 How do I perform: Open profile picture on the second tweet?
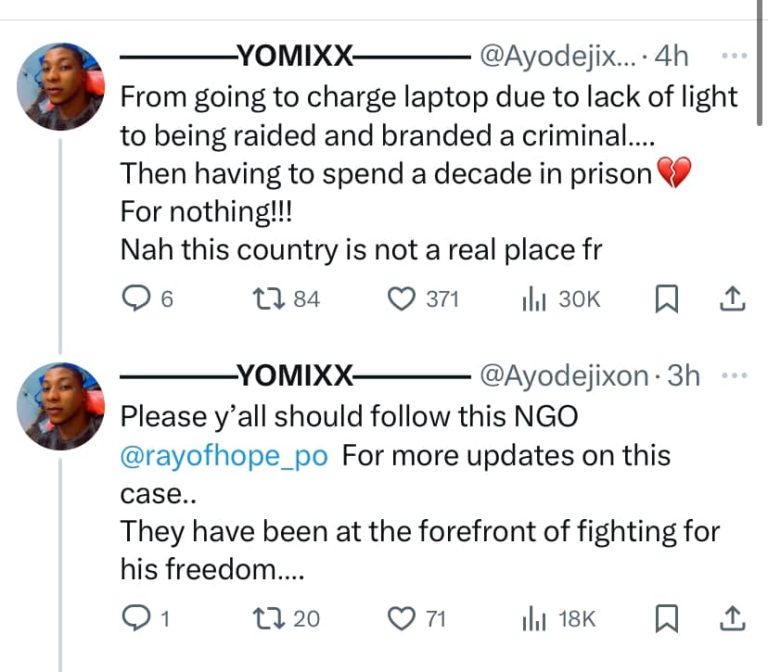pos(59,404)
